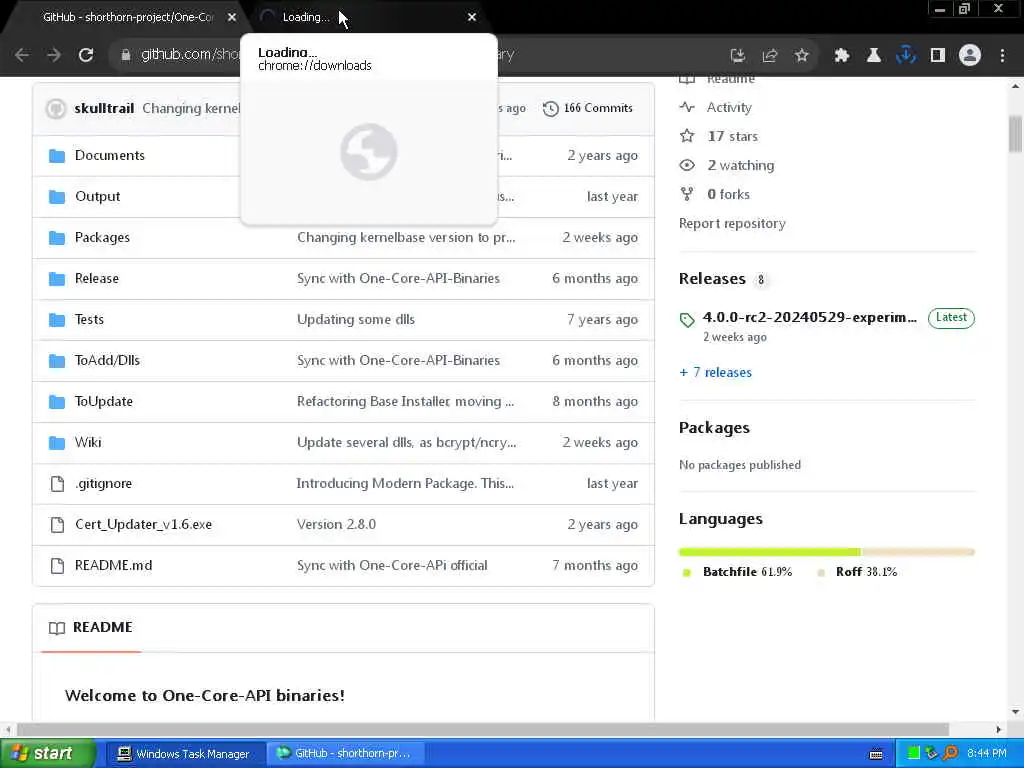Click GitHub Chrome taskbar button

346,754
